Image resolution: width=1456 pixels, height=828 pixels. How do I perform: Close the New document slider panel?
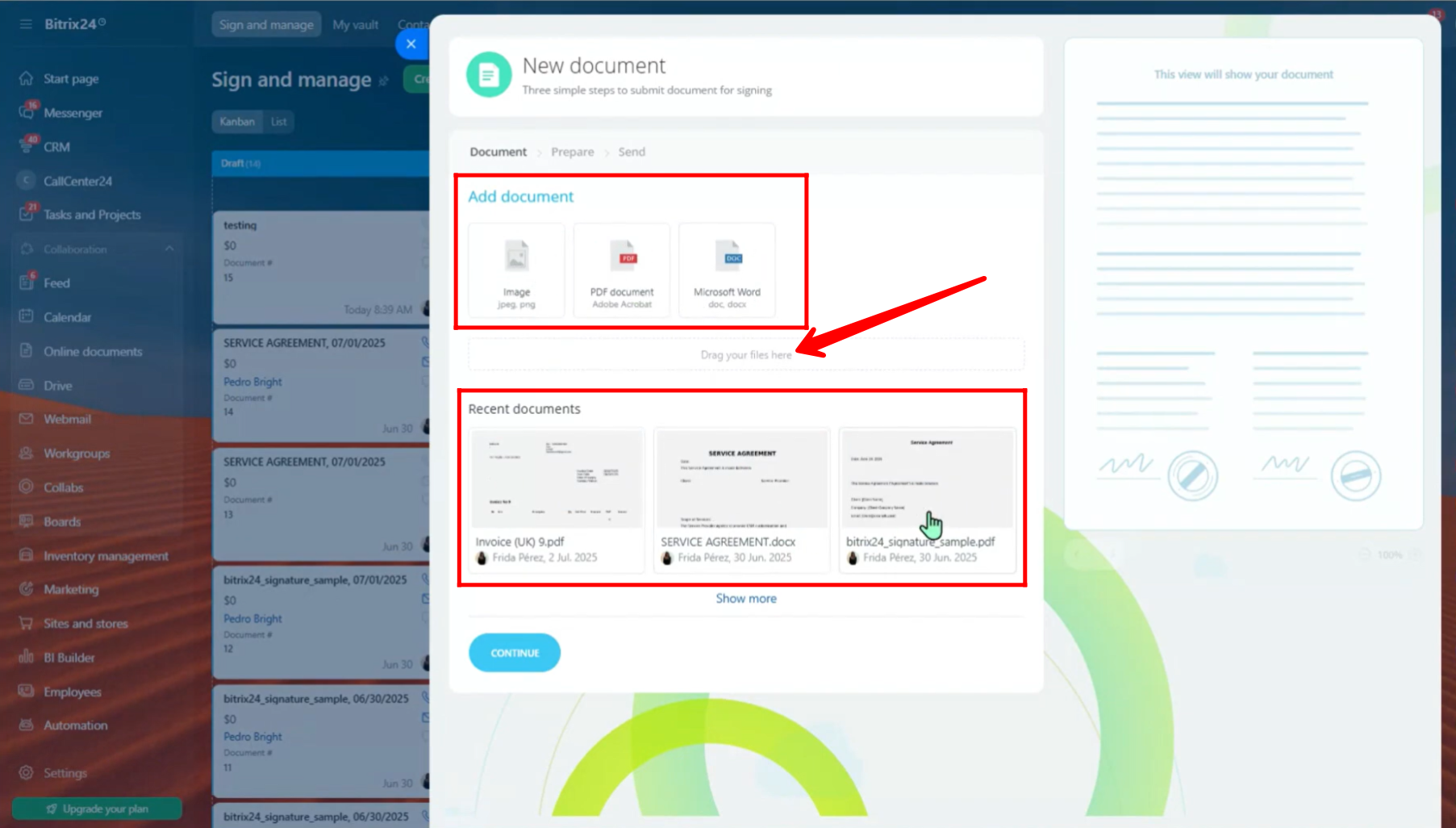[x=411, y=44]
